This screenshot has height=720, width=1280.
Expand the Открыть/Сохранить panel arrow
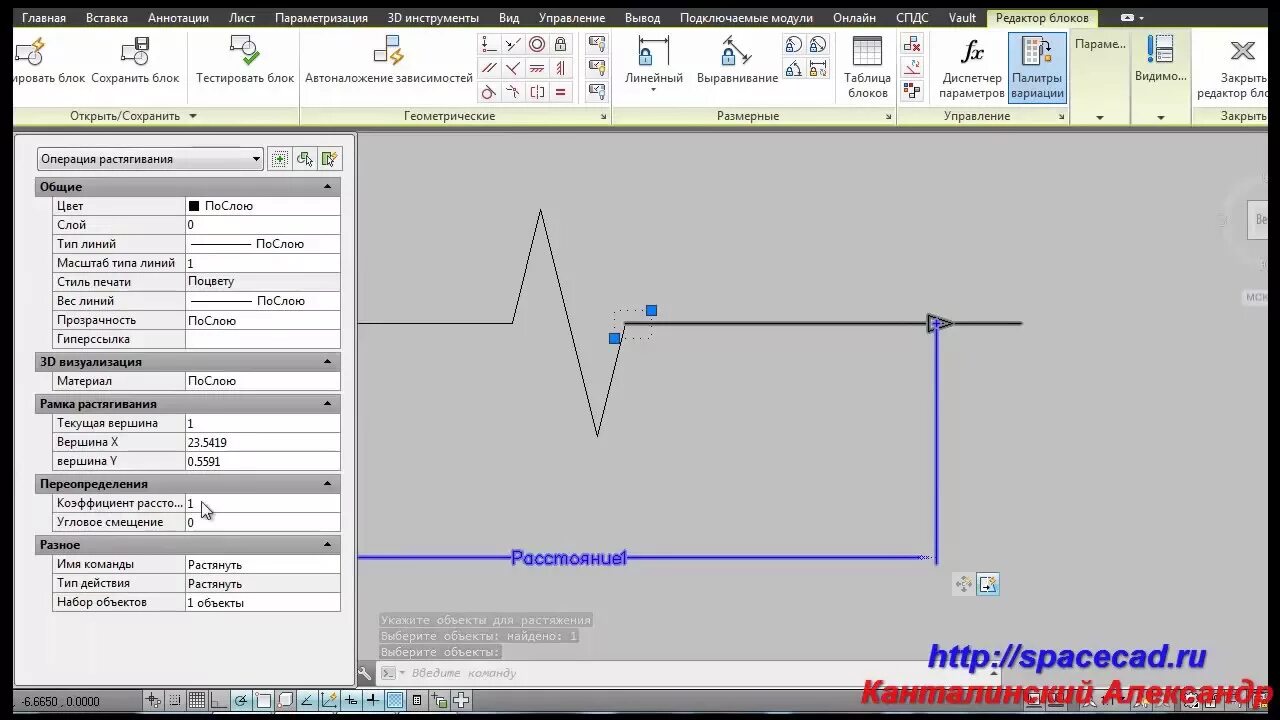[193, 116]
